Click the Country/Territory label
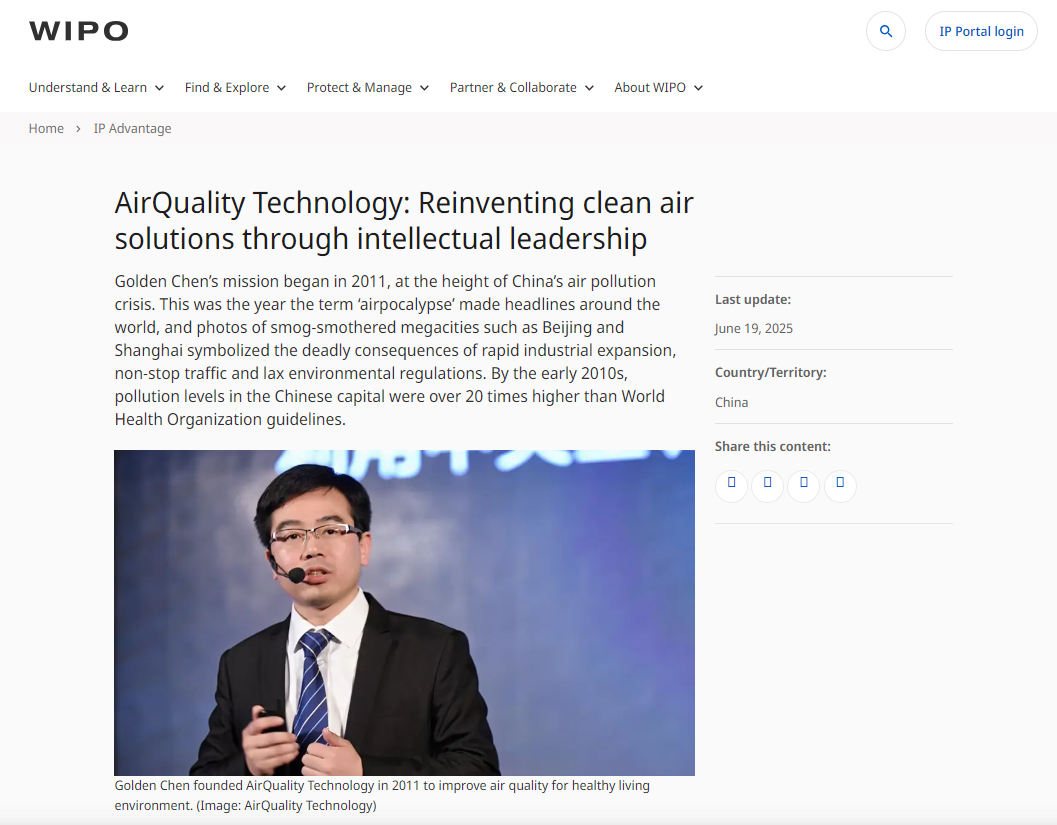 click(x=771, y=373)
